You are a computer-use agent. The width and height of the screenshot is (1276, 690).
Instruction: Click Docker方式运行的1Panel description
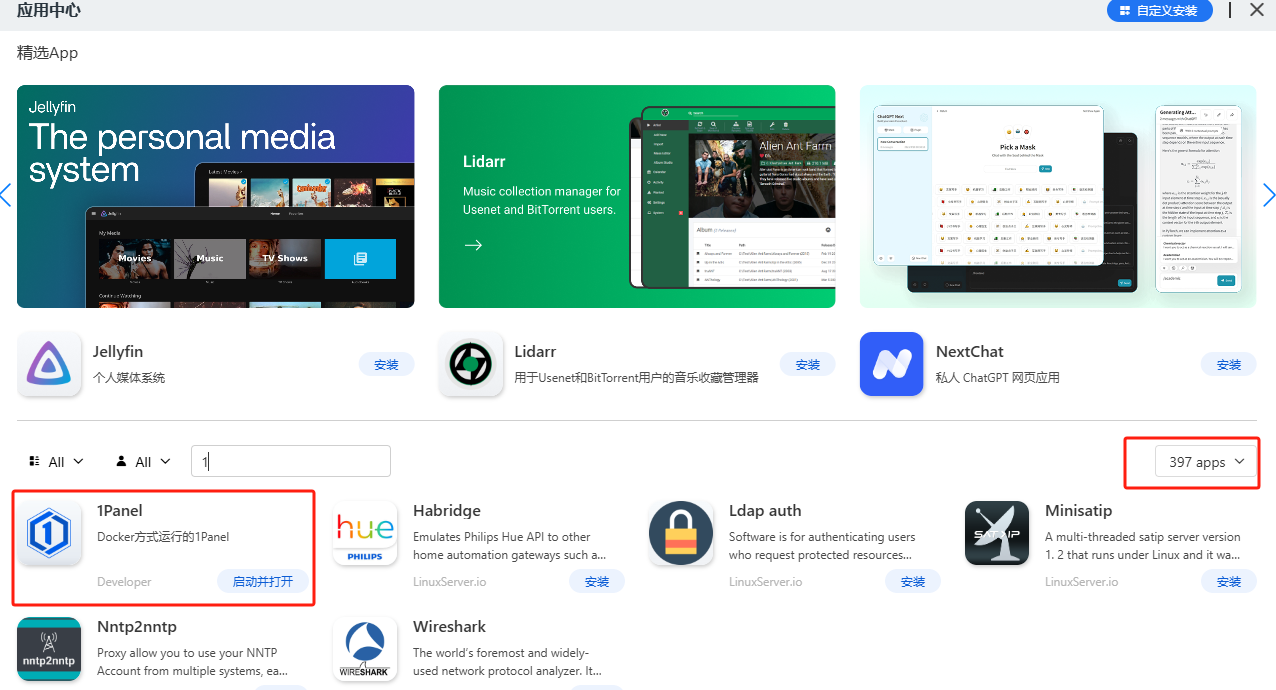(163, 537)
